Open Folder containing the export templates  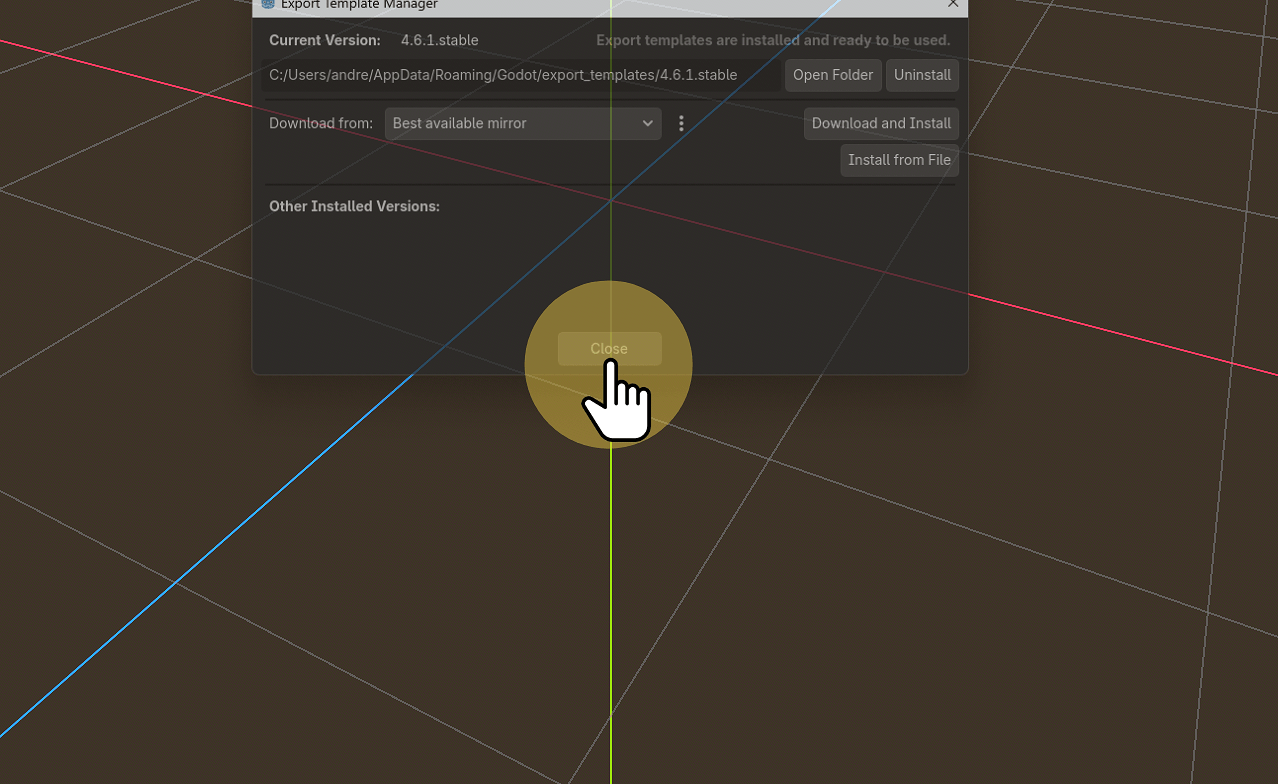833,74
